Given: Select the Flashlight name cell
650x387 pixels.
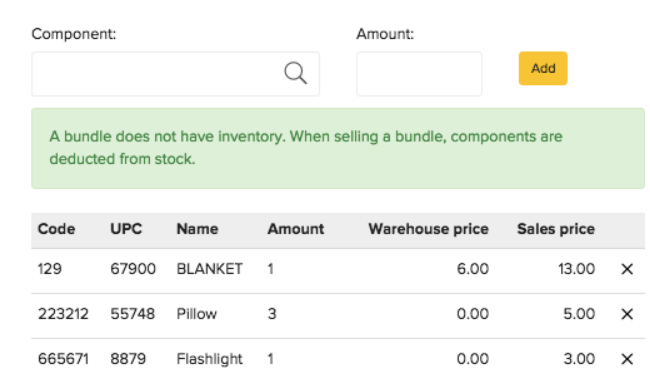Looking at the screenshot, I should (x=209, y=359).
